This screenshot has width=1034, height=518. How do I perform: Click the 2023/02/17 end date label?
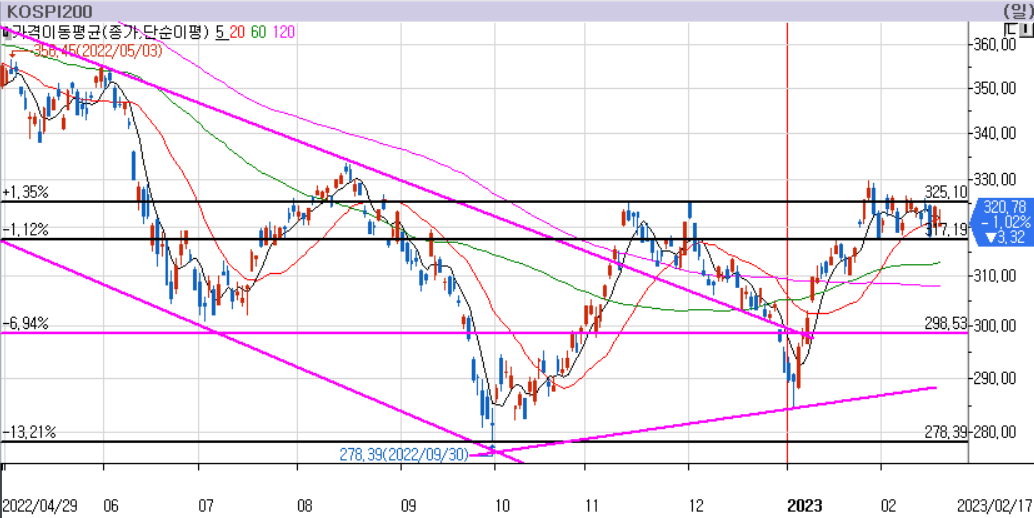tap(994, 506)
